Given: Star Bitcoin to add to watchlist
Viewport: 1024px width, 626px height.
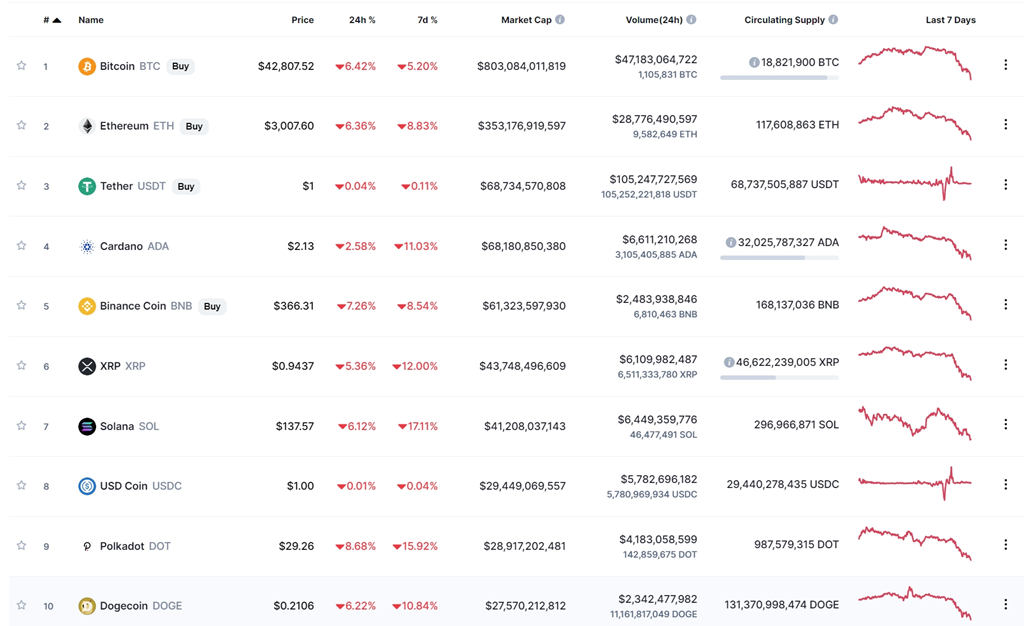Looking at the screenshot, I should 21,66.
